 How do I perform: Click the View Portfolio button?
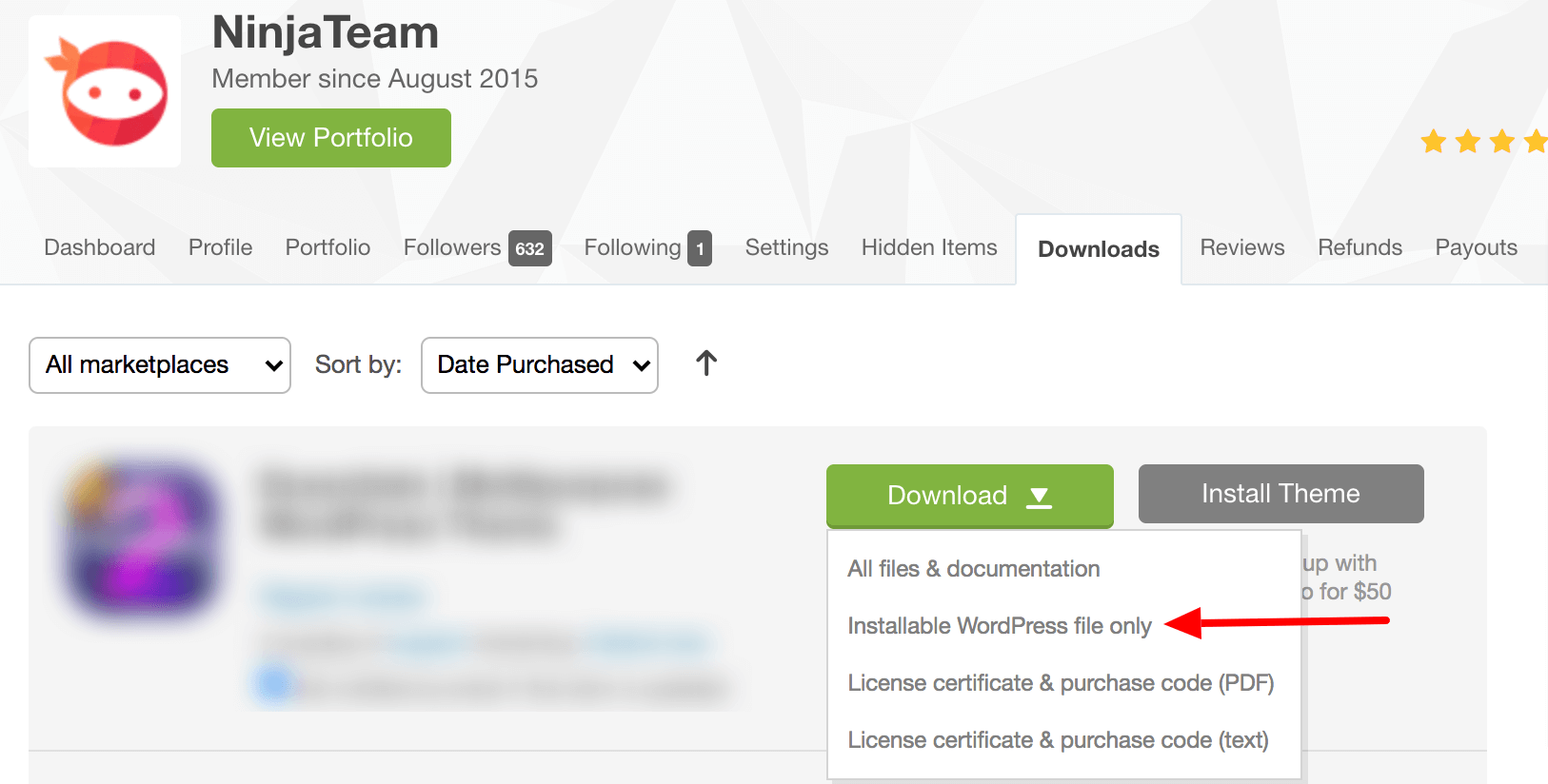pos(331,138)
